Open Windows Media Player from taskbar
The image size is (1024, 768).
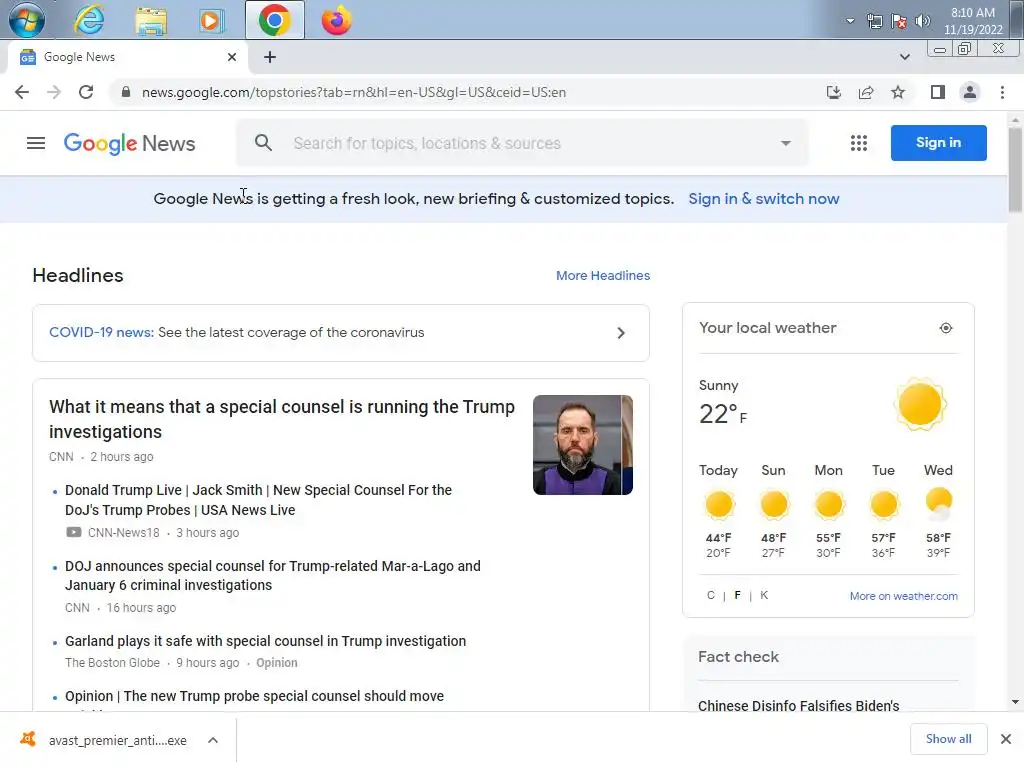tap(211, 21)
